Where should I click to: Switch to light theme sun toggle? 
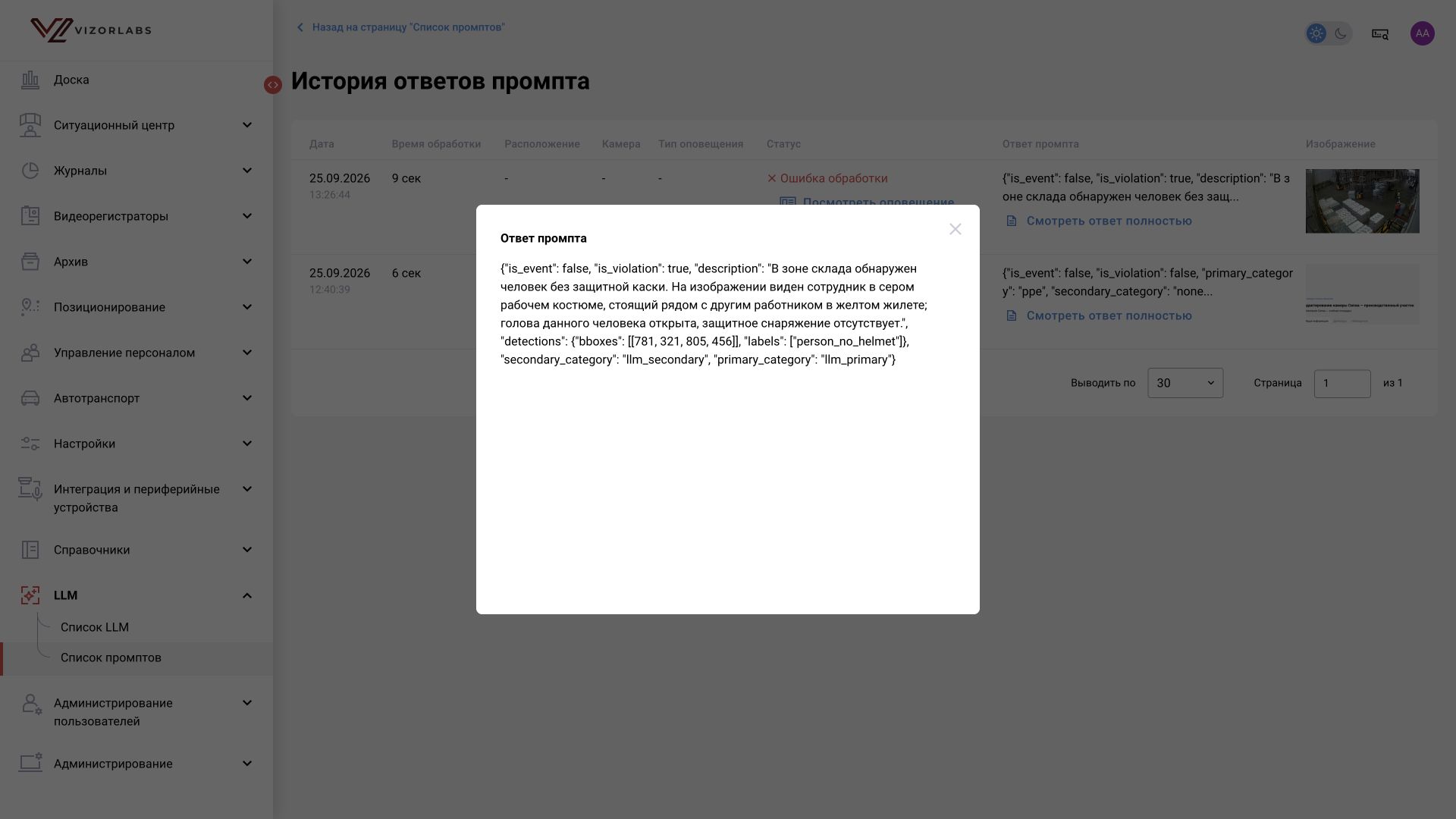(1316, 33)
